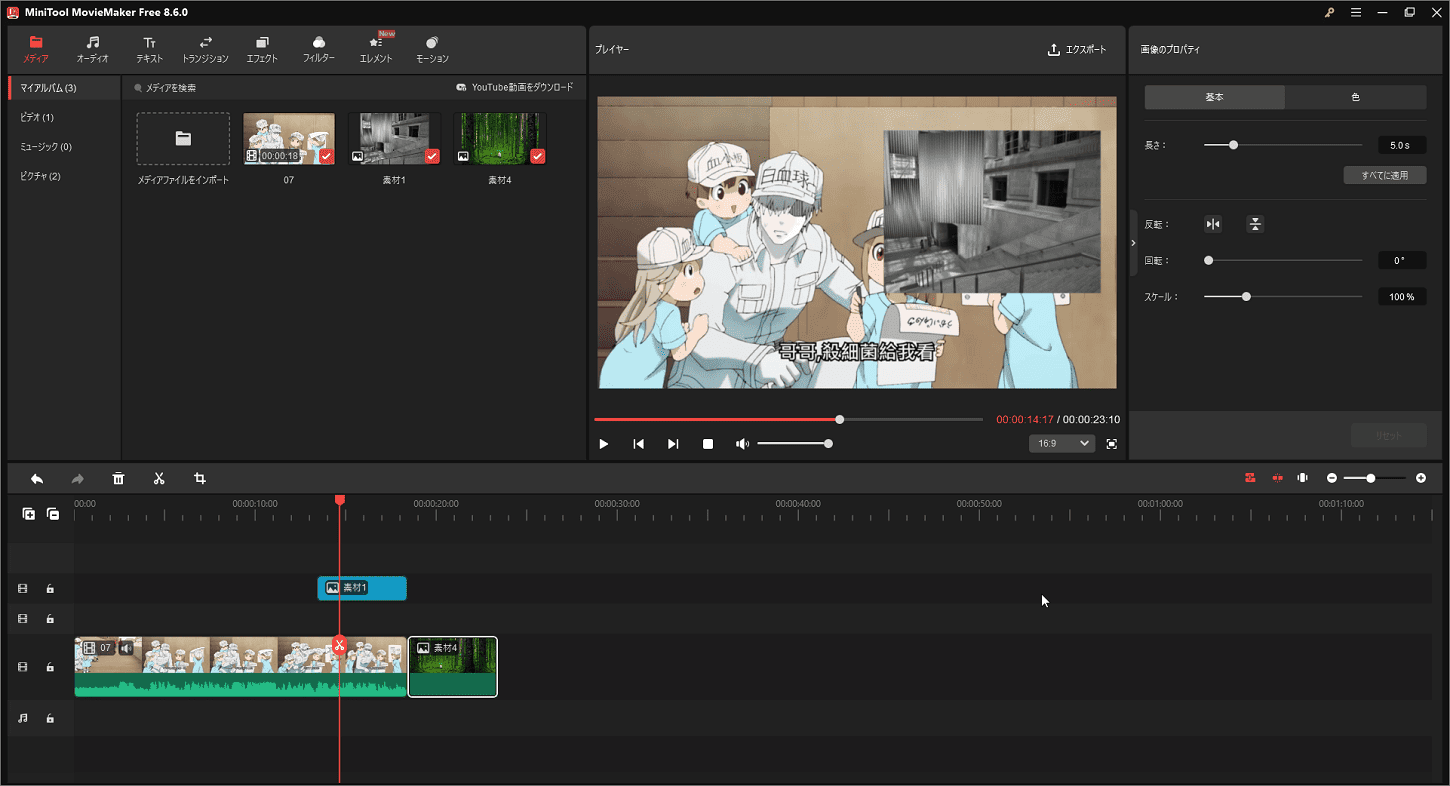Select the Crop tool icon
1450x786 pixels.
tap(199, 479)
